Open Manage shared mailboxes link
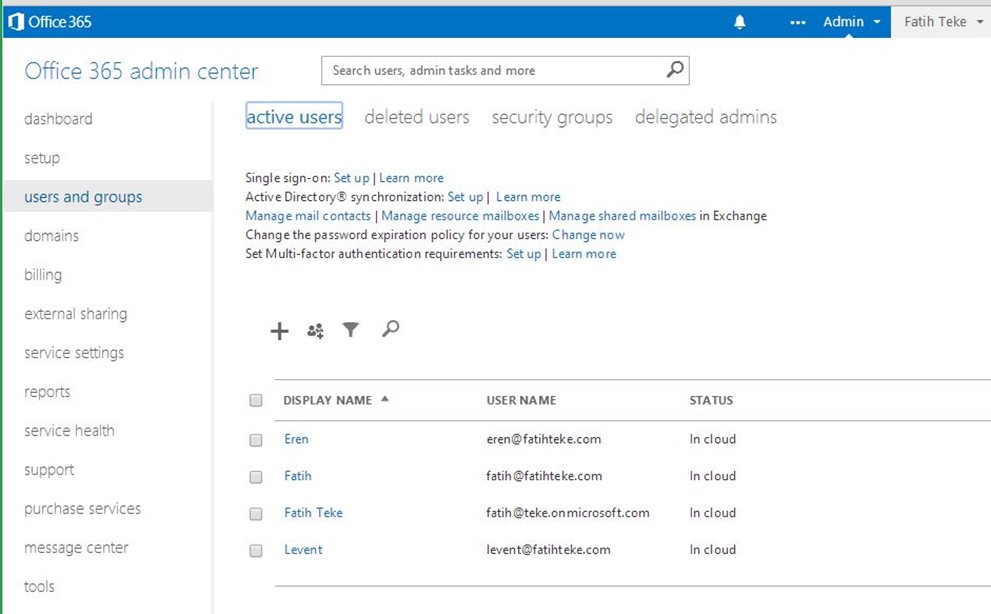This screenshot has height=614, width=991. (x=622, y=216)
